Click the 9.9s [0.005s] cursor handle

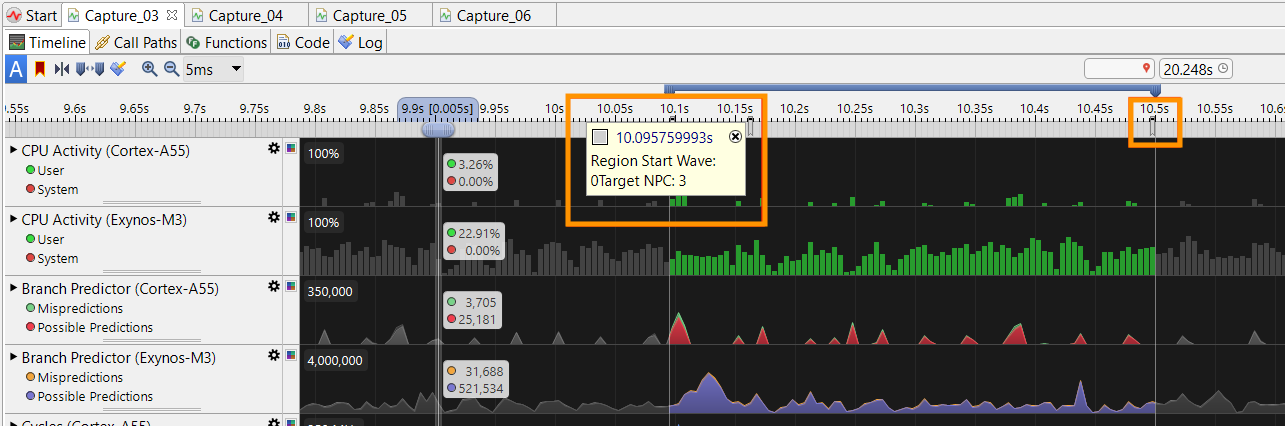tap(436, 108)
